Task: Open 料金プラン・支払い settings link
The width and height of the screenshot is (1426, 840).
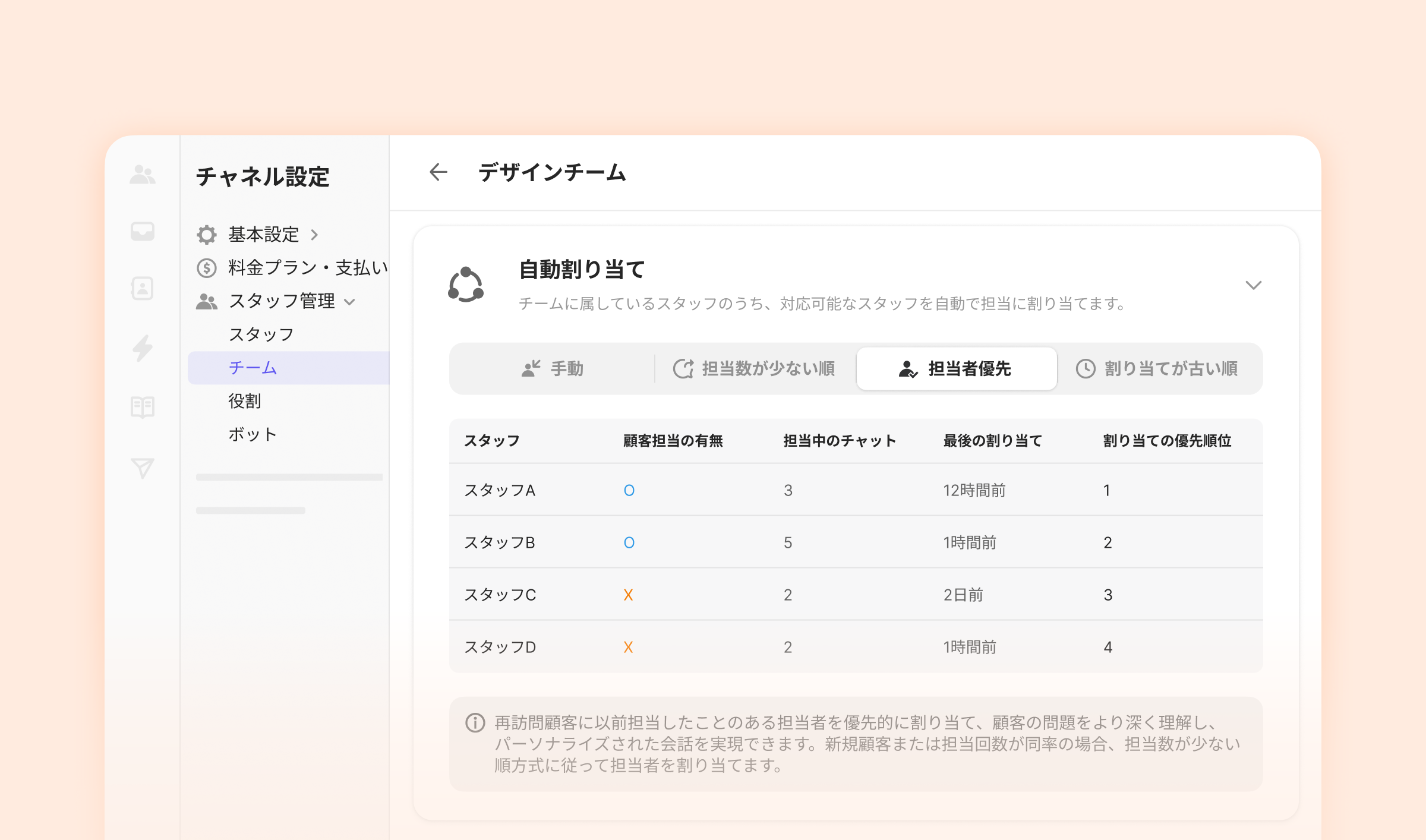Action: click(x=308, y=268)
